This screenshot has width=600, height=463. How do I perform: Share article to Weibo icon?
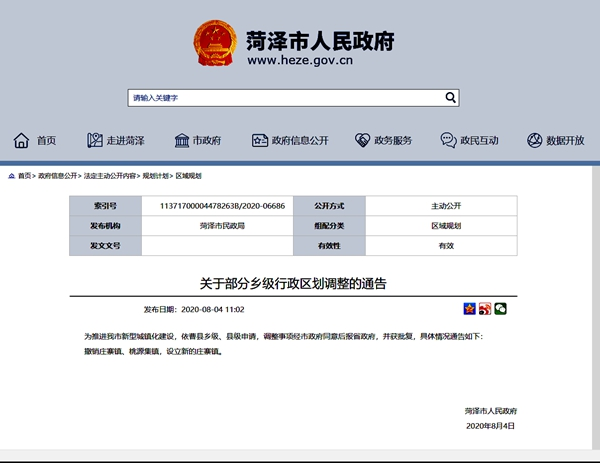click(x=485, y=309)
